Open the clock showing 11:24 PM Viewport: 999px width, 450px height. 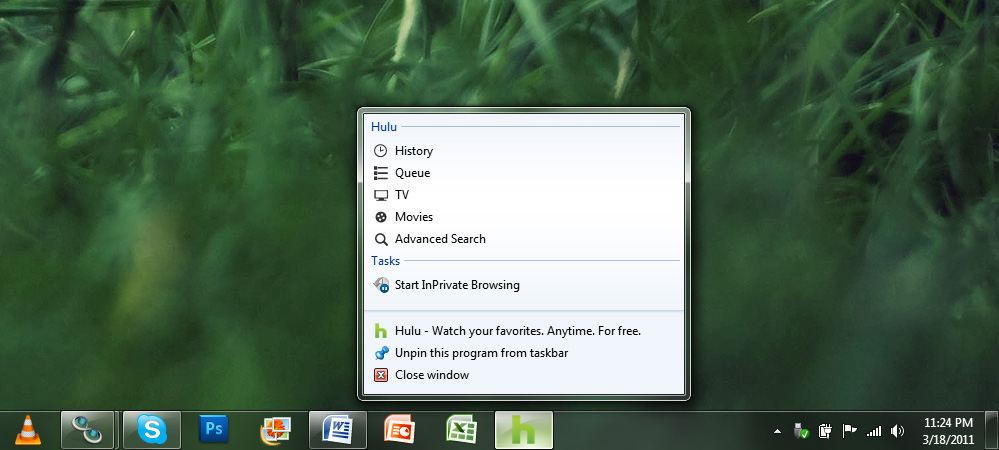(x=949, y=431)
